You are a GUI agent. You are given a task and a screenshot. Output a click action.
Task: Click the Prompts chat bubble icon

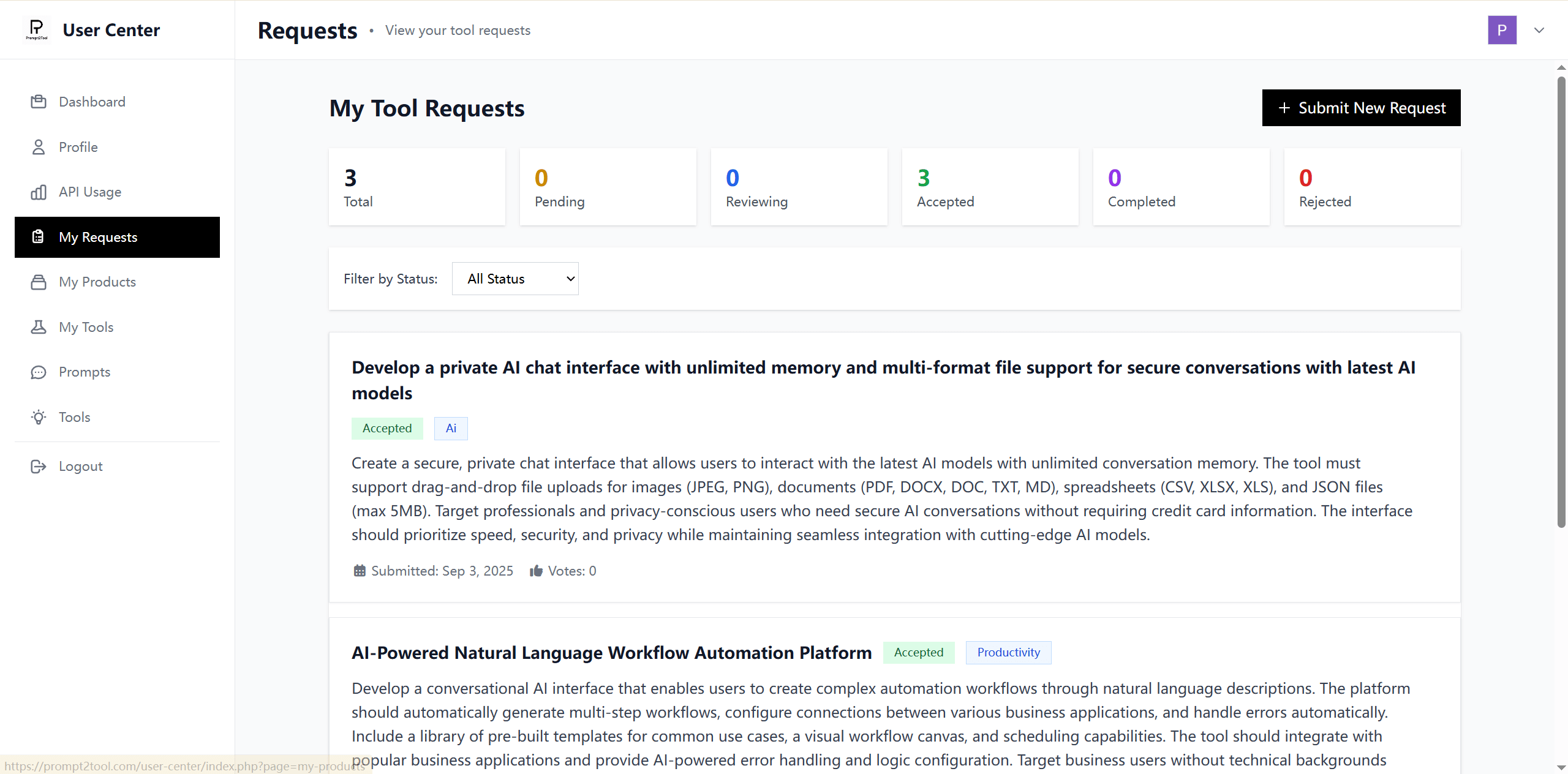39,372
